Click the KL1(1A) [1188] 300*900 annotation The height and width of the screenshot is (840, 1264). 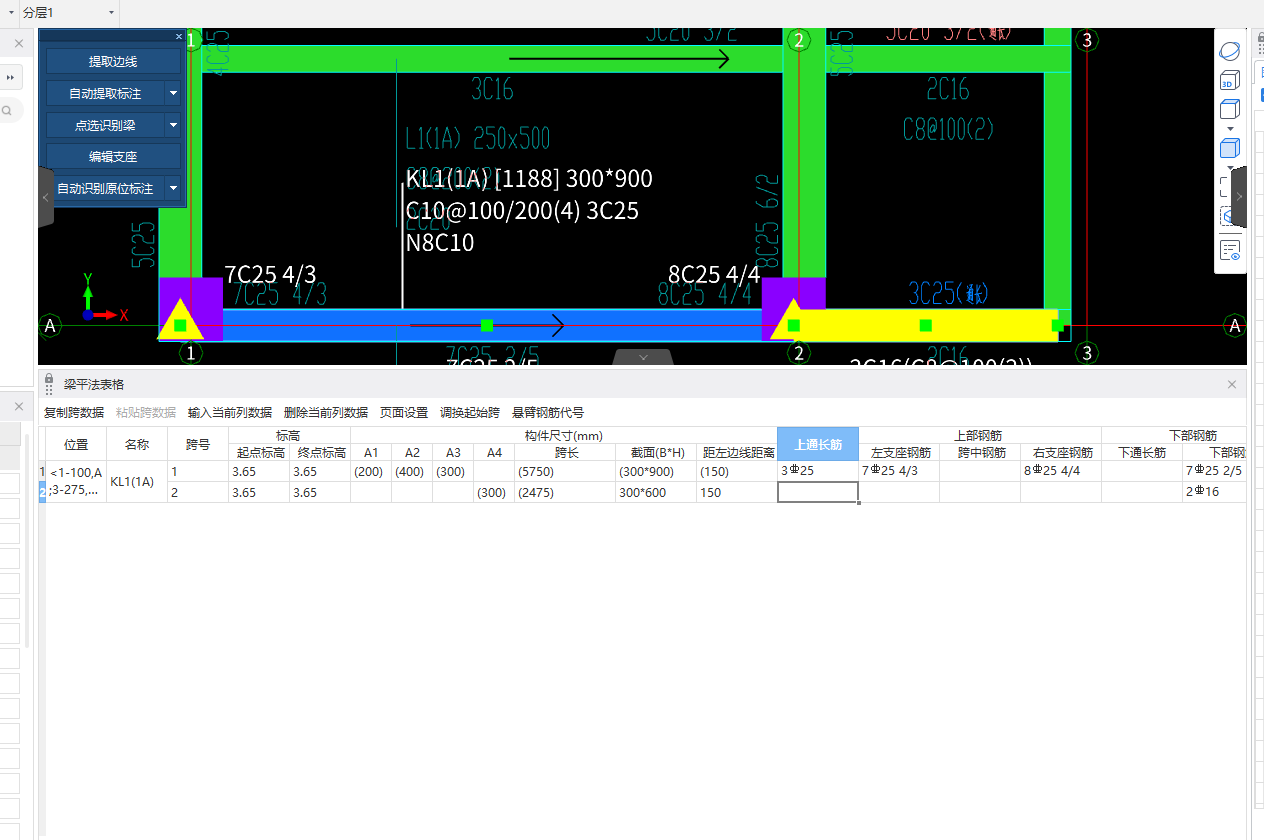click(529, 179)
